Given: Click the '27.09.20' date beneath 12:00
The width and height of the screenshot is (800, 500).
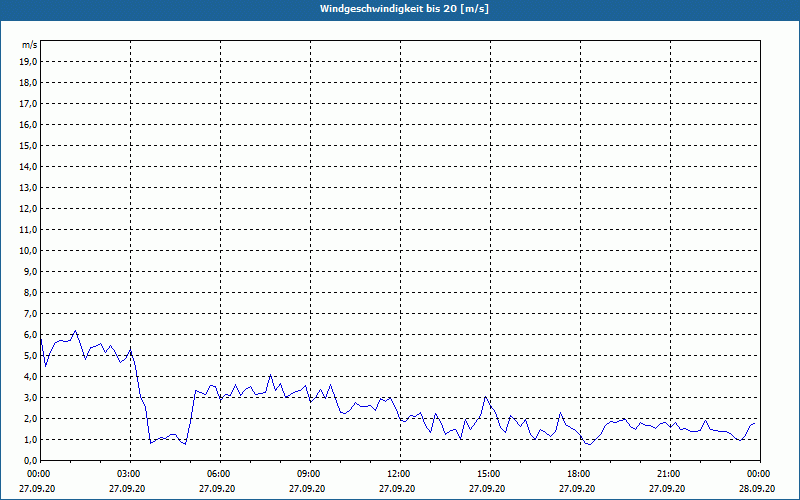Looking at the screenshot, I should (x=397, y=488).
